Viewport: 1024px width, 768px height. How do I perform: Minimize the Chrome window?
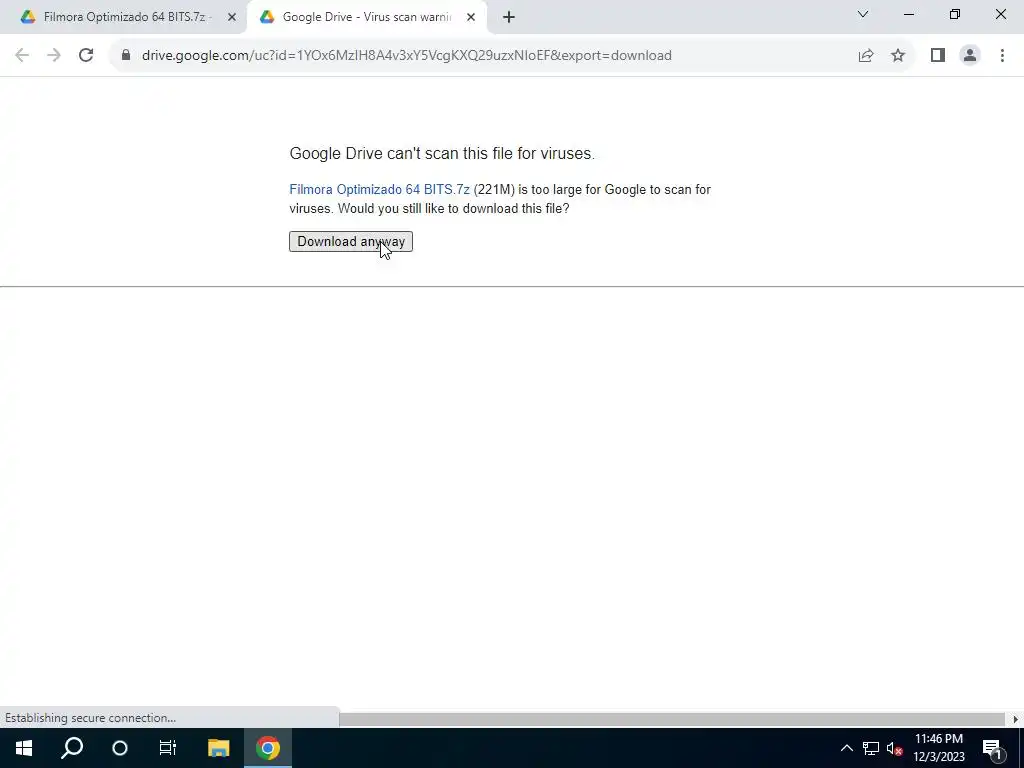click(x=908, y=14)
